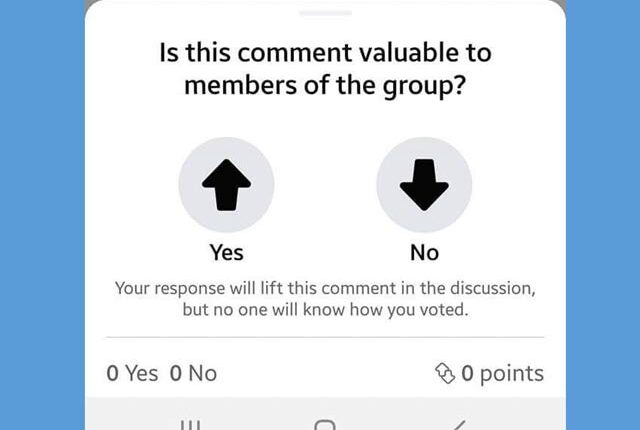The width and height of the screenshot is (640, 430).
Task: Click the "No" label under the down arrow
Action: [424, 252]
